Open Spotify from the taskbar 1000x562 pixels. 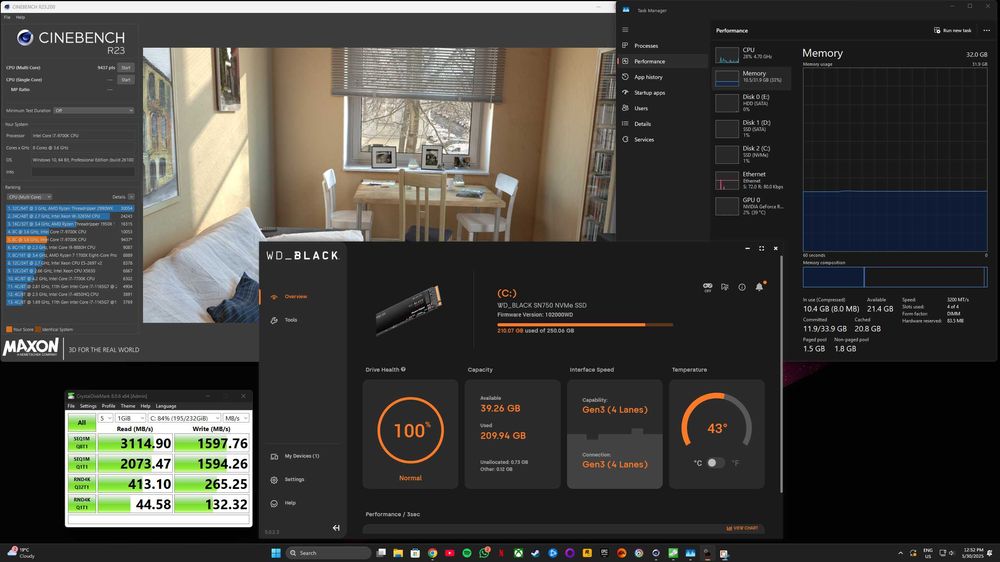coord(467,553)
